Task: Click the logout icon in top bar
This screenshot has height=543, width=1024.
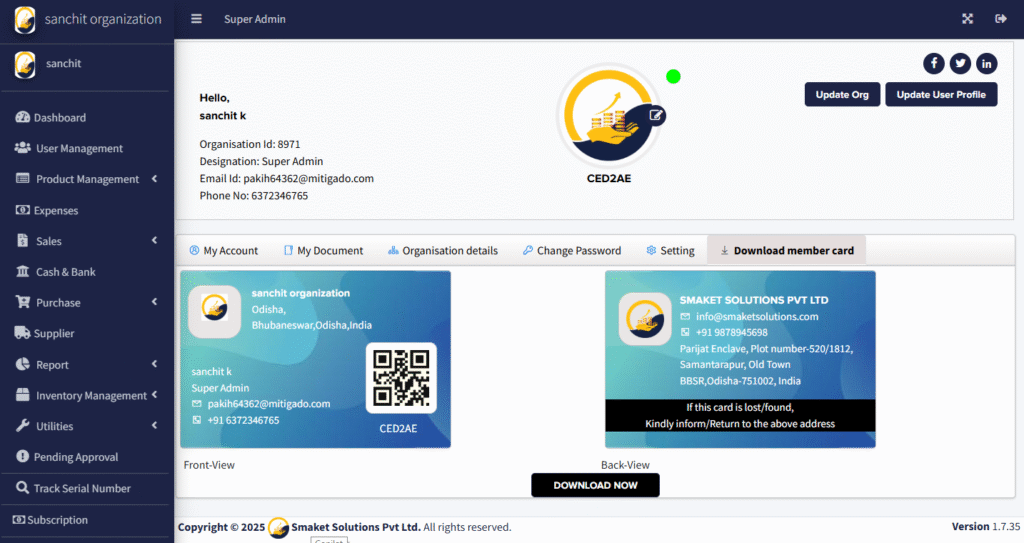Action: pos(1000,19)
